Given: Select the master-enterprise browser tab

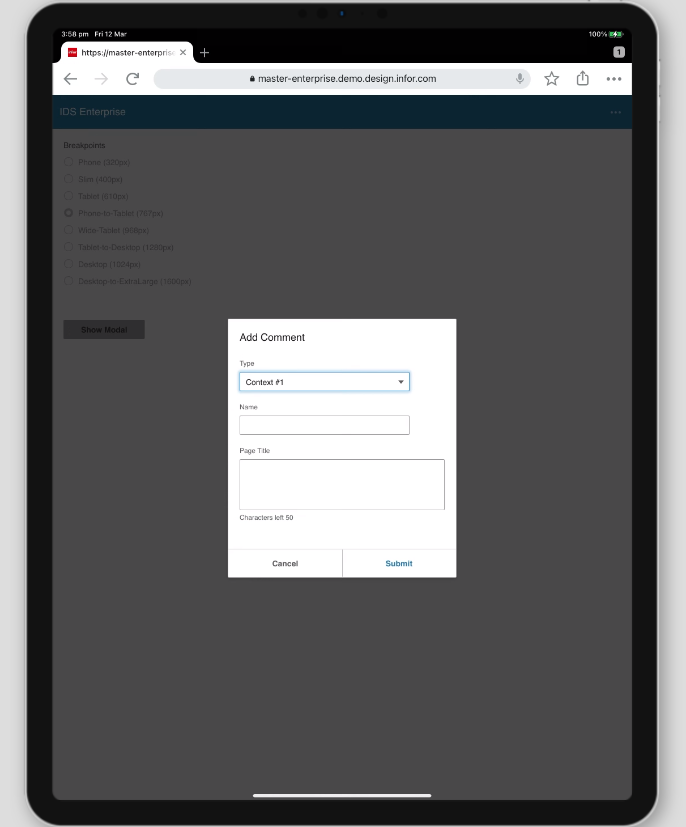Looking at the screenshot, I should [127, 52].
